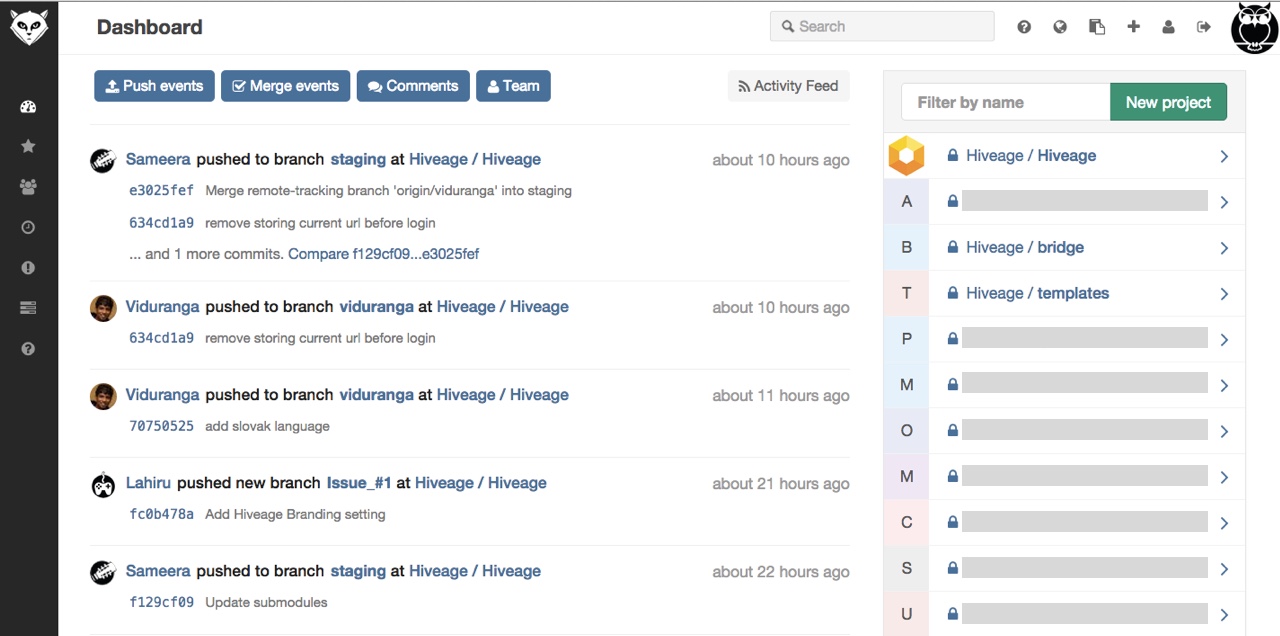
Task: Open Hiveage / bridge project
Action: click(1025, 247)
